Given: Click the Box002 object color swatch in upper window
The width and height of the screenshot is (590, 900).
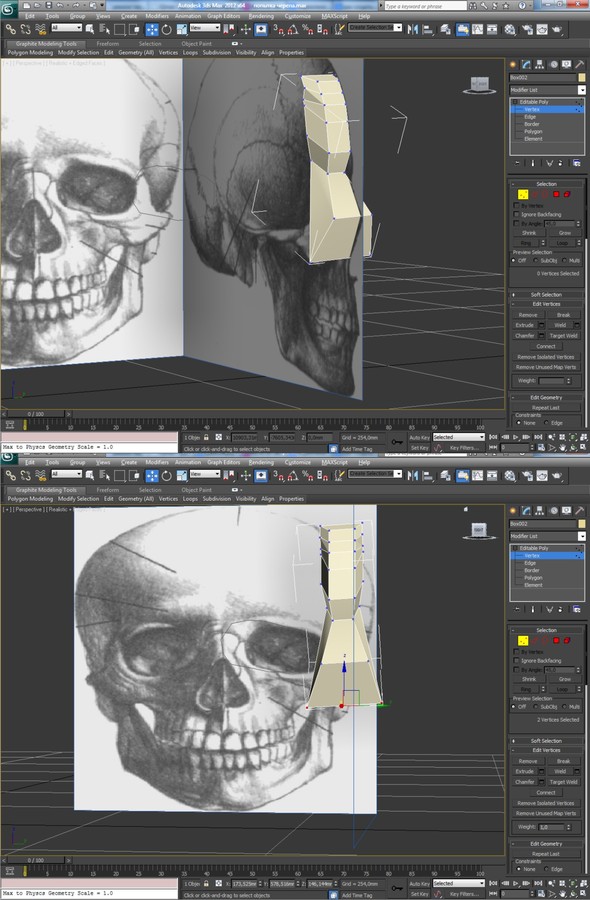Looking at the screenshot, I should 581,77.
